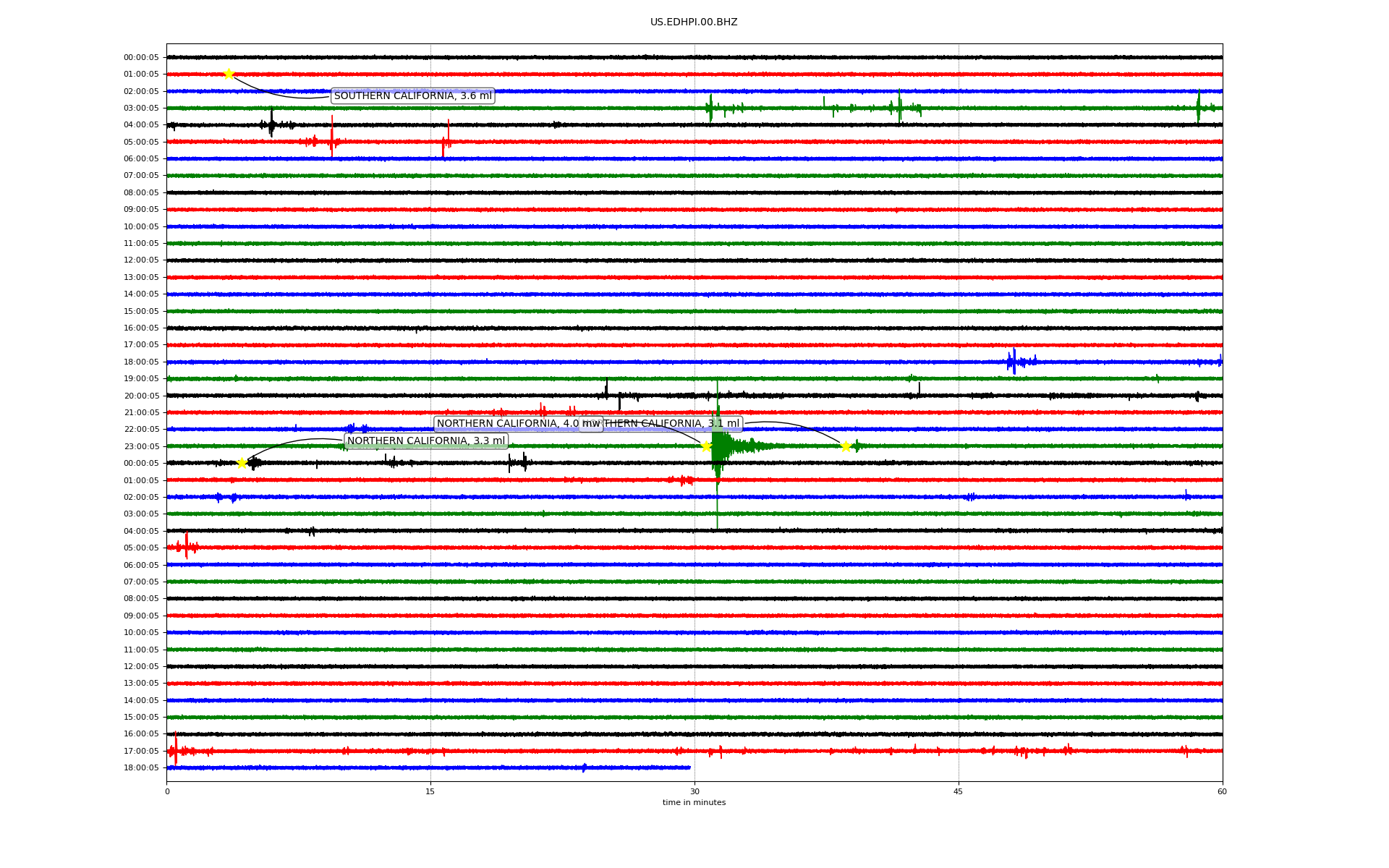The width and height of the screenshot is (1389, 868).
Task: Click the 15 minute x-axis tick label
Action: (430, 791)
